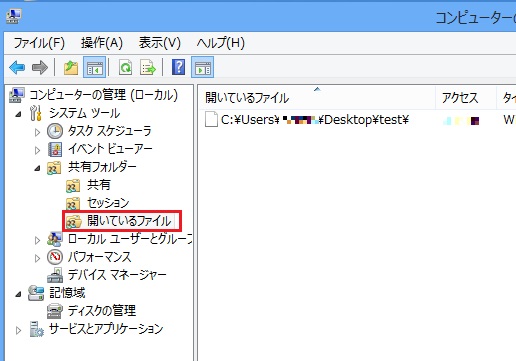
Task: Click the Forward arrow toolbar icon
Action: (x=40, y=67)
